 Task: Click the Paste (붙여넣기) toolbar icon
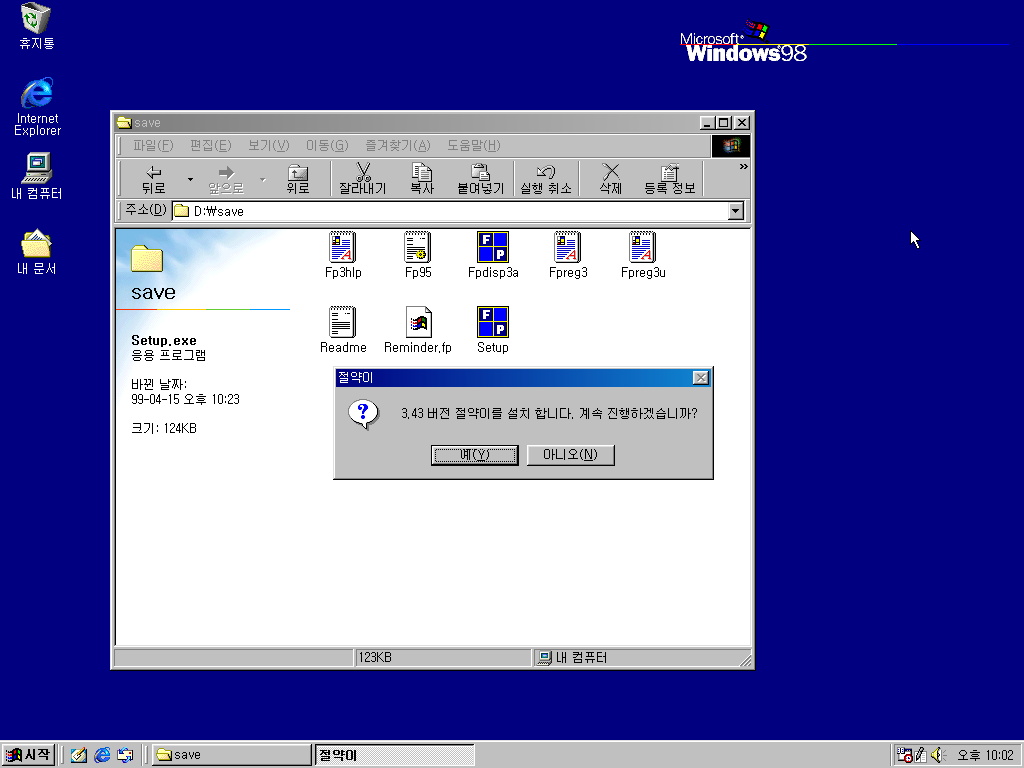481,179
